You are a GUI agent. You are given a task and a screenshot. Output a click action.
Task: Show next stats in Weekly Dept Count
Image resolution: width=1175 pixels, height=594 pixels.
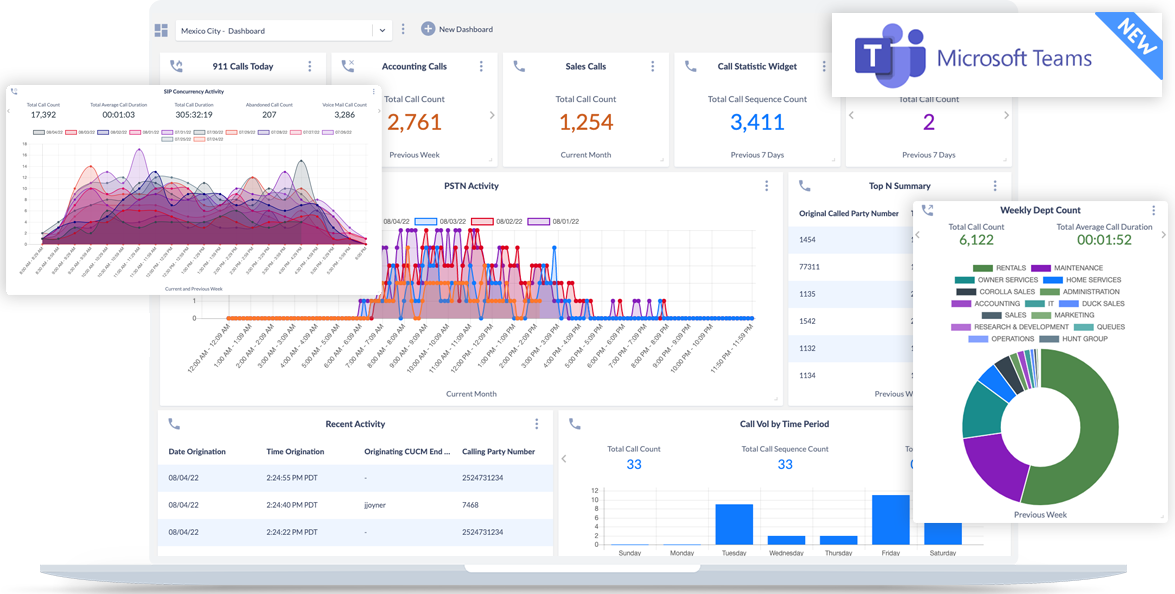[x=1164, y=235]
